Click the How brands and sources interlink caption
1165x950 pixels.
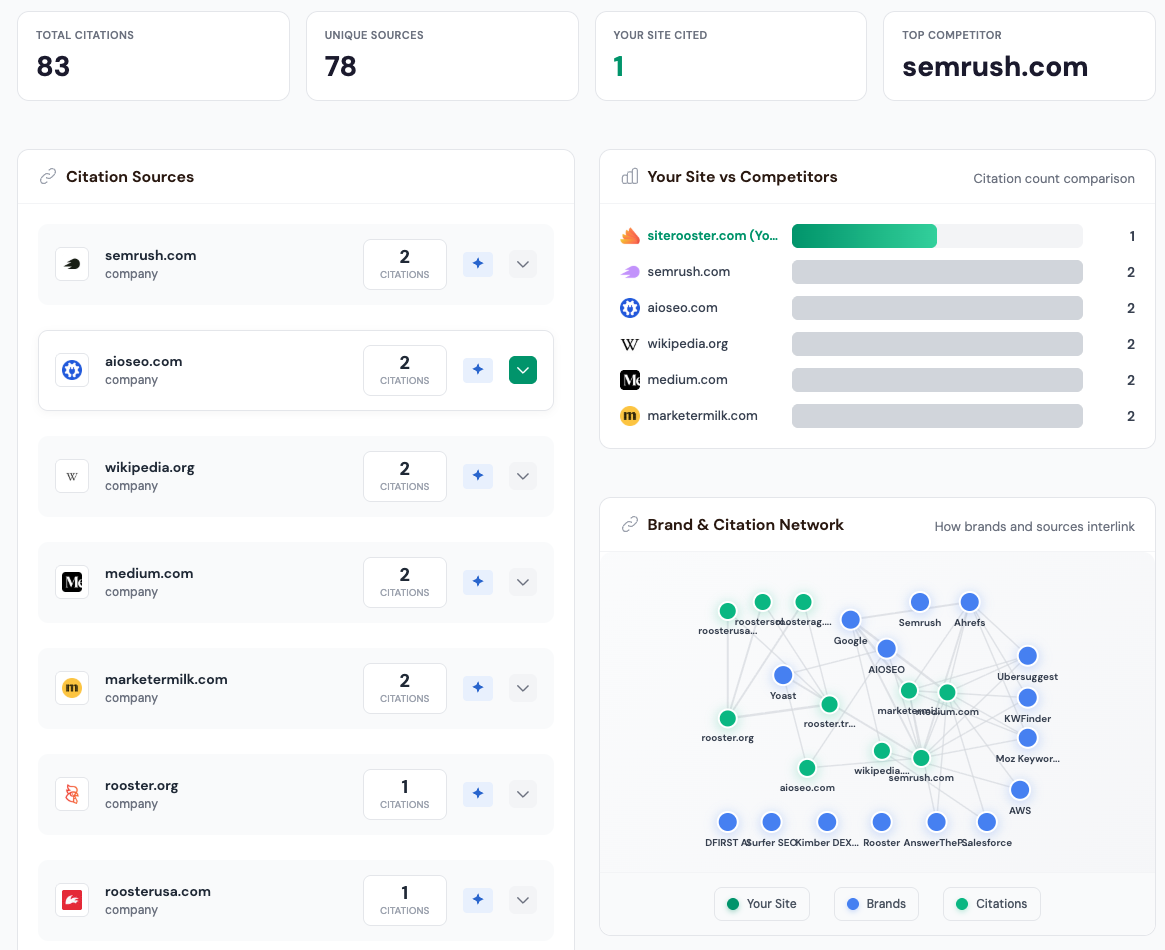pos(1034,526)
